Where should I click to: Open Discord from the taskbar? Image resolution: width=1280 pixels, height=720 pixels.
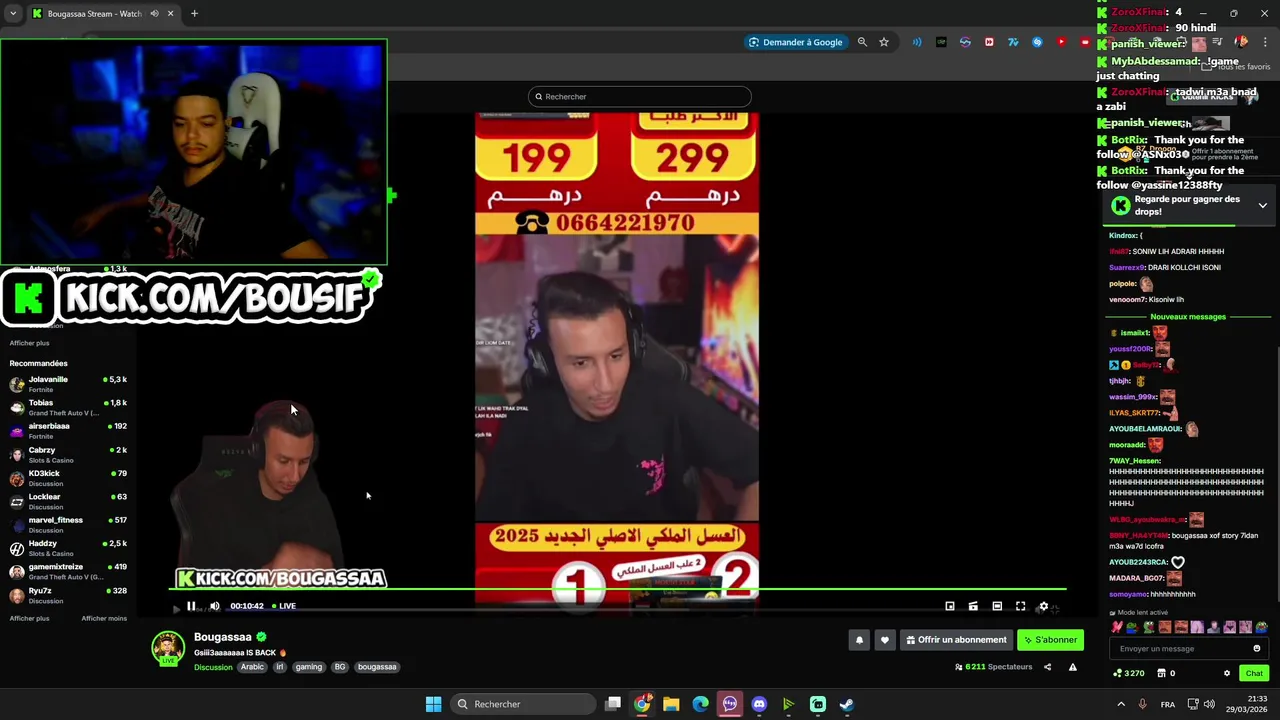759,704
